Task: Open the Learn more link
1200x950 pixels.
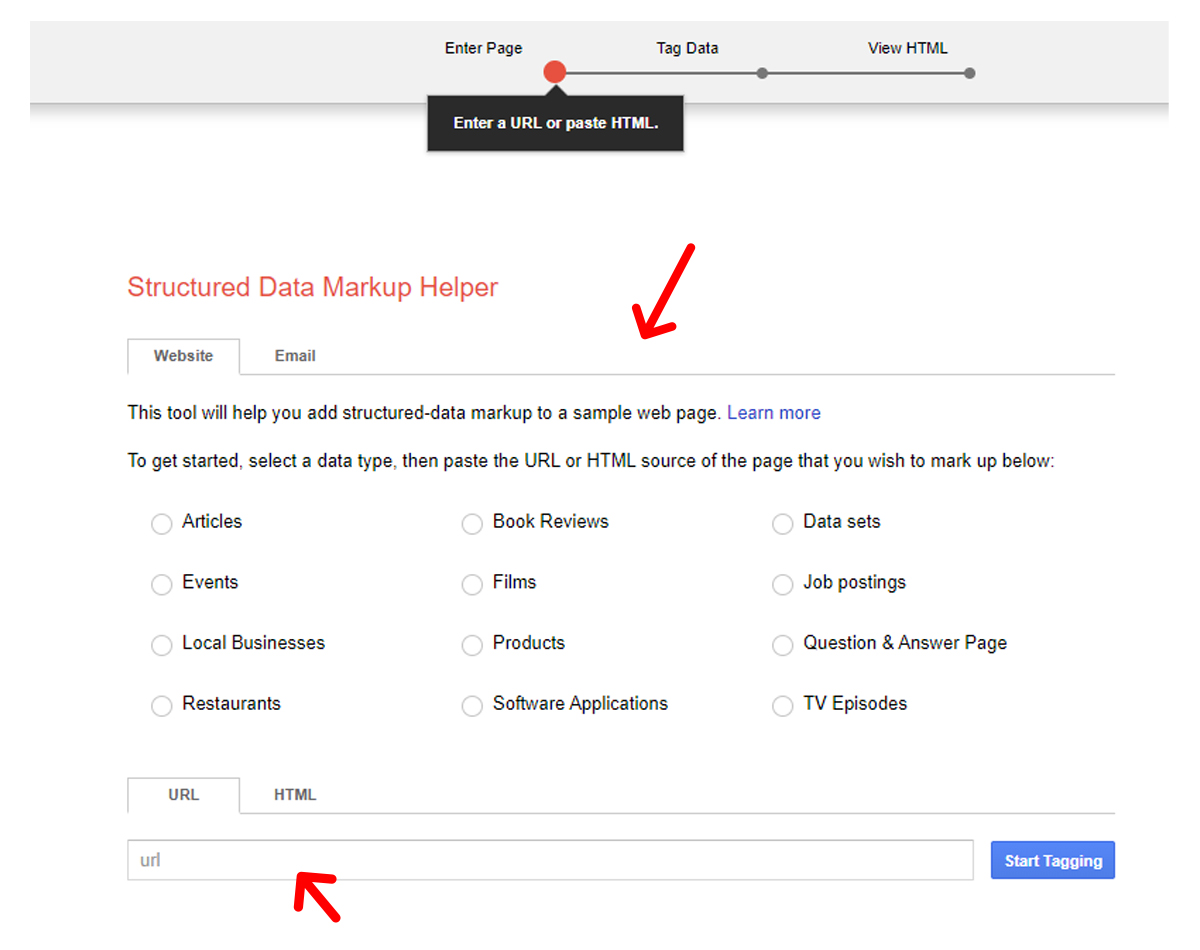Action: (x=773, y=413)
